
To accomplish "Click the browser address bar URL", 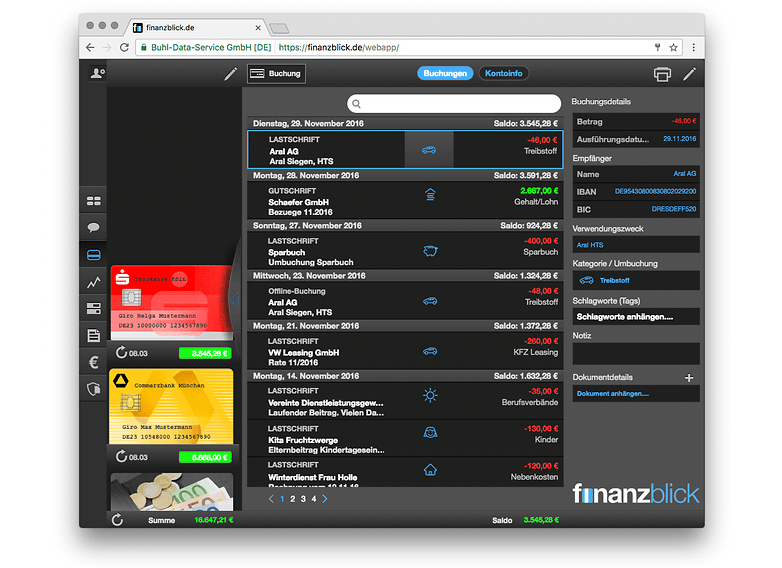I will point(339,47).
